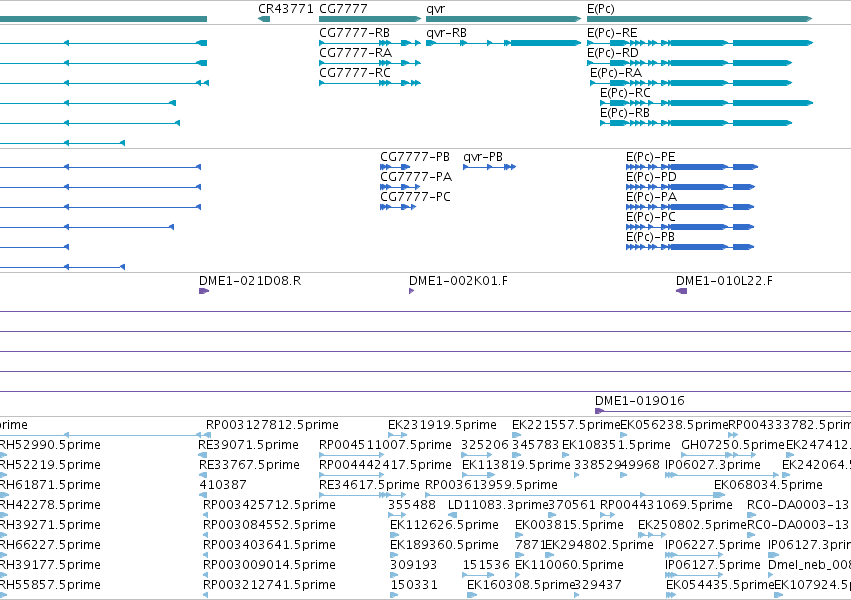Click EST RE33767.5prime
This screenshot has width=851, height=600.
(x=249, y=465)
